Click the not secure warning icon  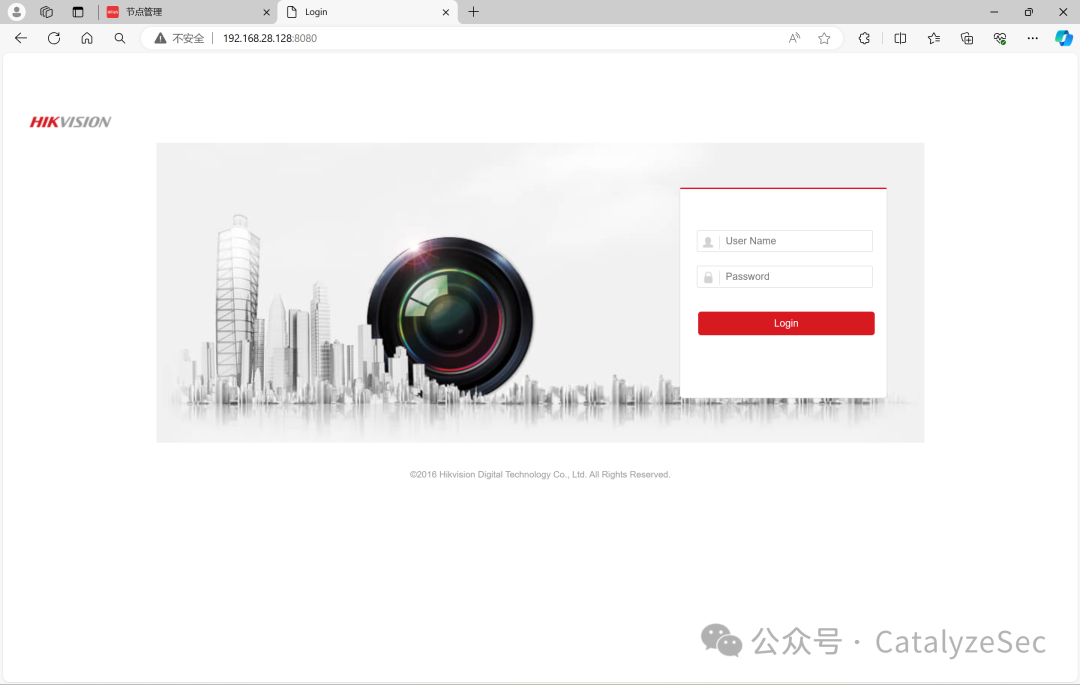(x=160, y=39)
